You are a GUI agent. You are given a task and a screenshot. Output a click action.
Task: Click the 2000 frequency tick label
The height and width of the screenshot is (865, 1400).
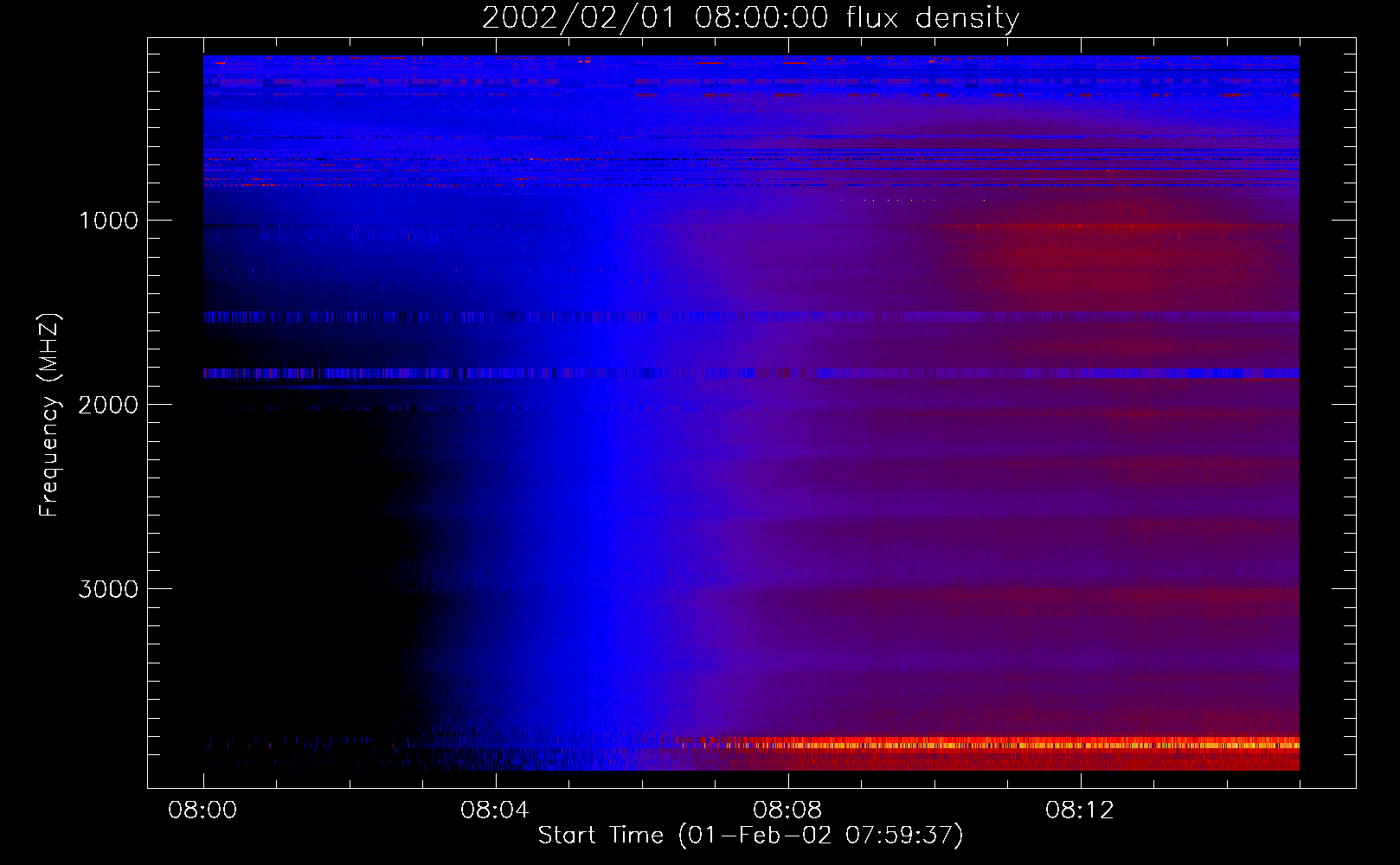click(108, 405)
